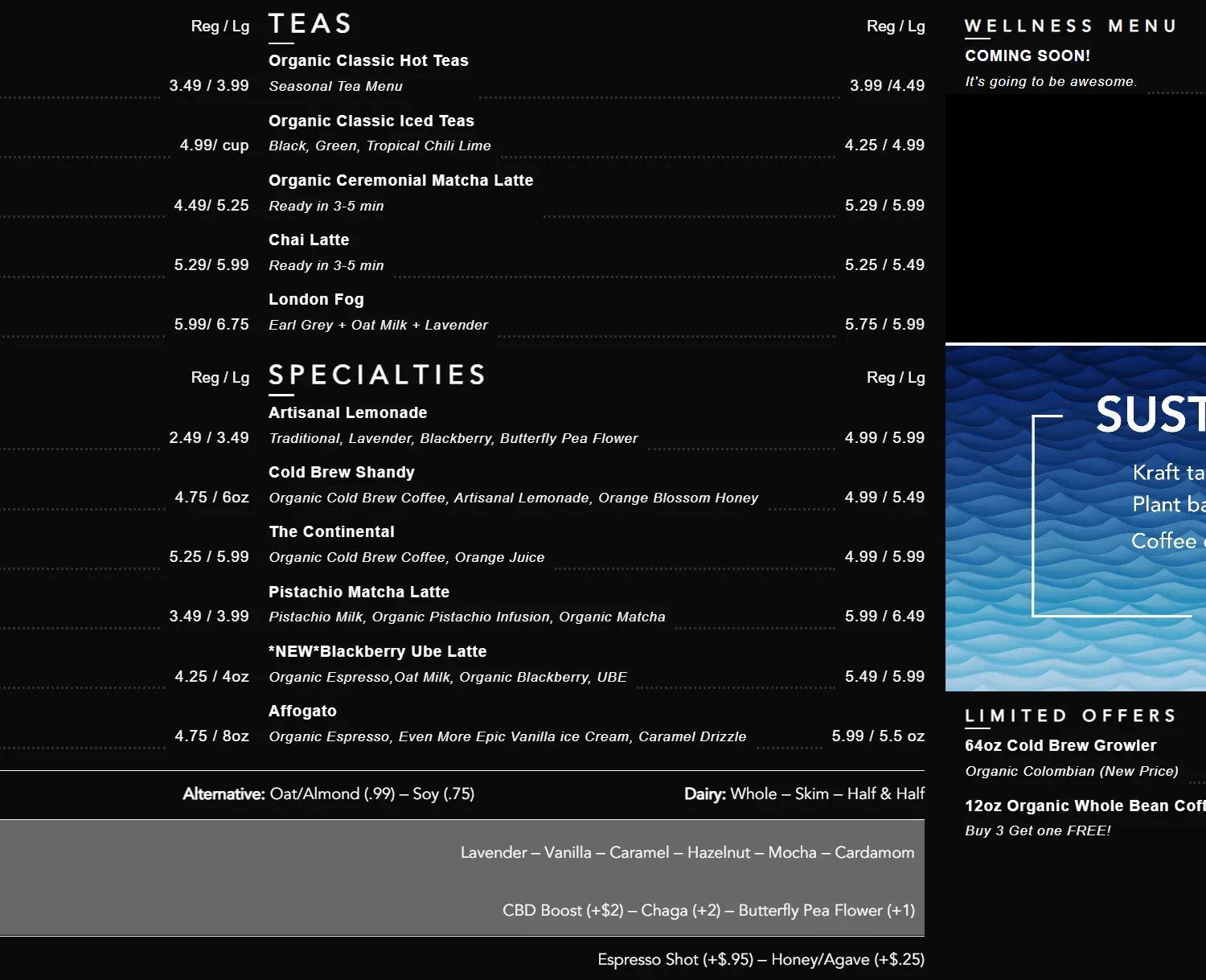
Task: Click left column price 3.49 / 3.99 at top
Action: [x=209, y=85]
